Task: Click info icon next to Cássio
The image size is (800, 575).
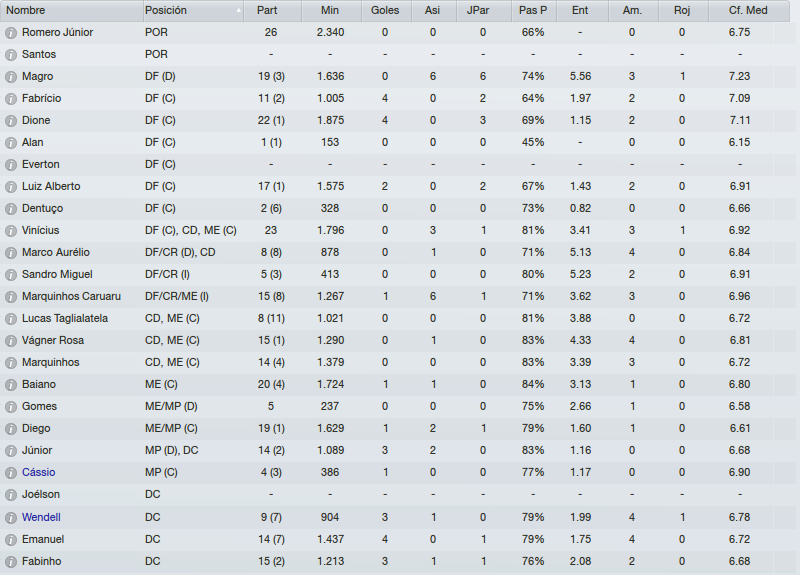Action: point(11,473)
